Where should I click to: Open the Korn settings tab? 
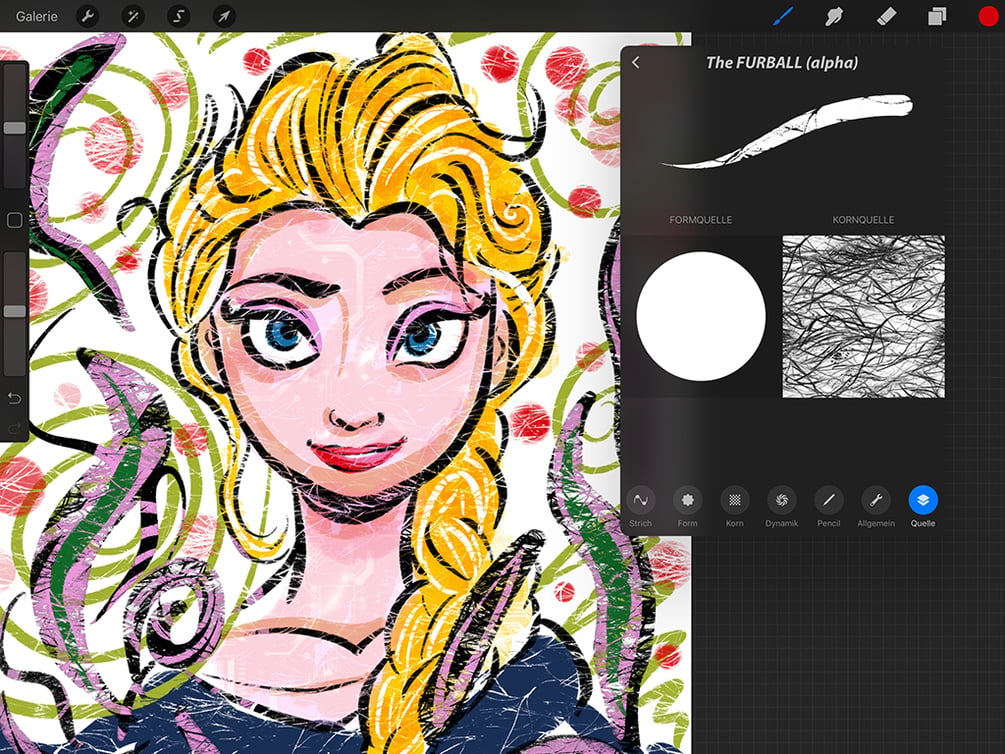coord(735,507)
